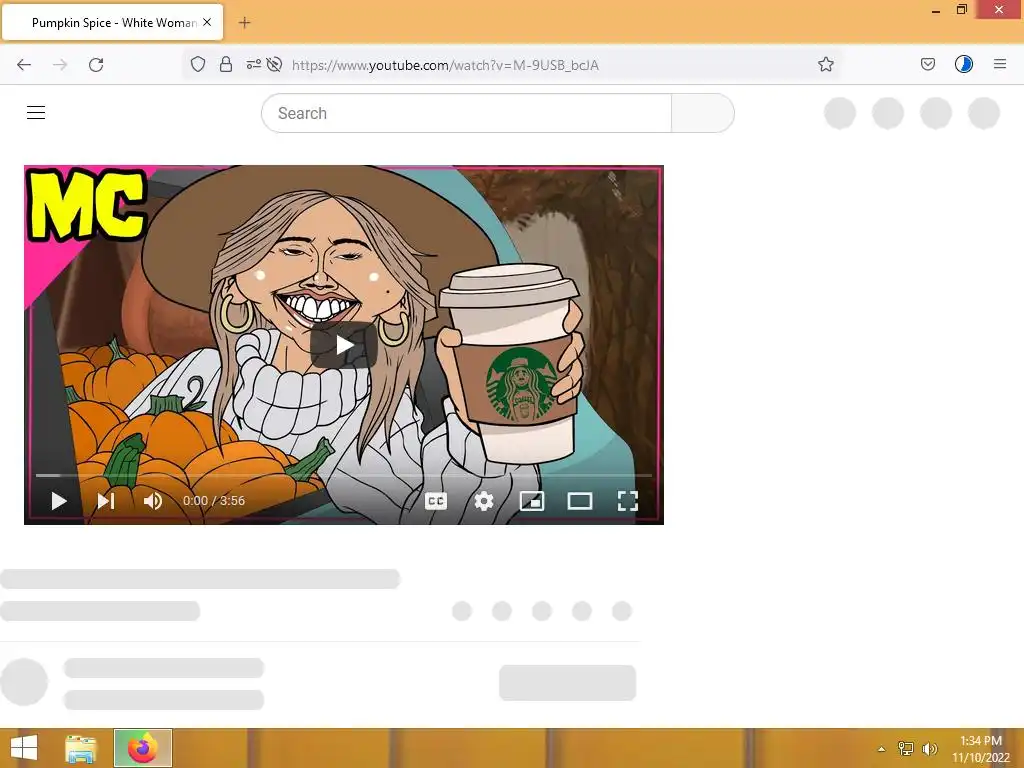Click the large center play button
Viewport: 1024px width, 768px height.
(344, 344)
